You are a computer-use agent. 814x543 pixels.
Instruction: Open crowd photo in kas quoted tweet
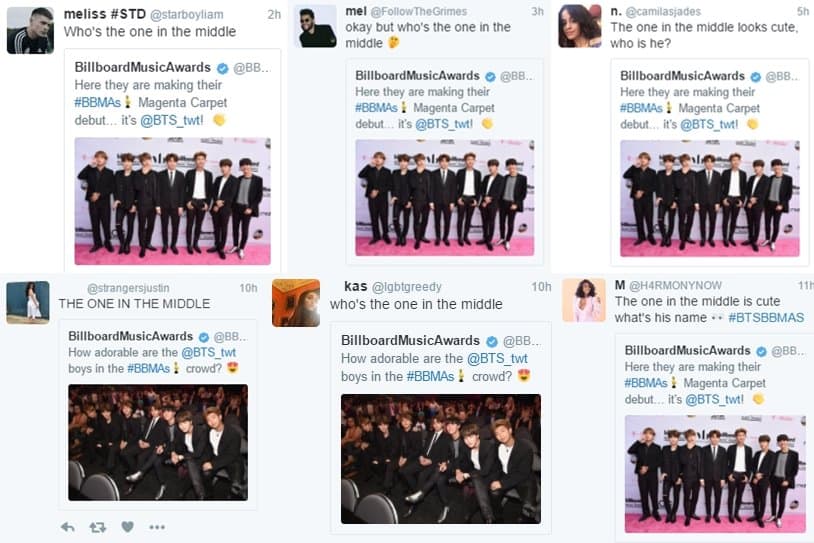(x=441, y=459)
